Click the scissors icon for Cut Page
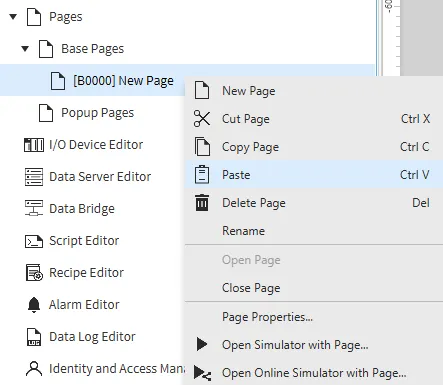 [202, 119]
